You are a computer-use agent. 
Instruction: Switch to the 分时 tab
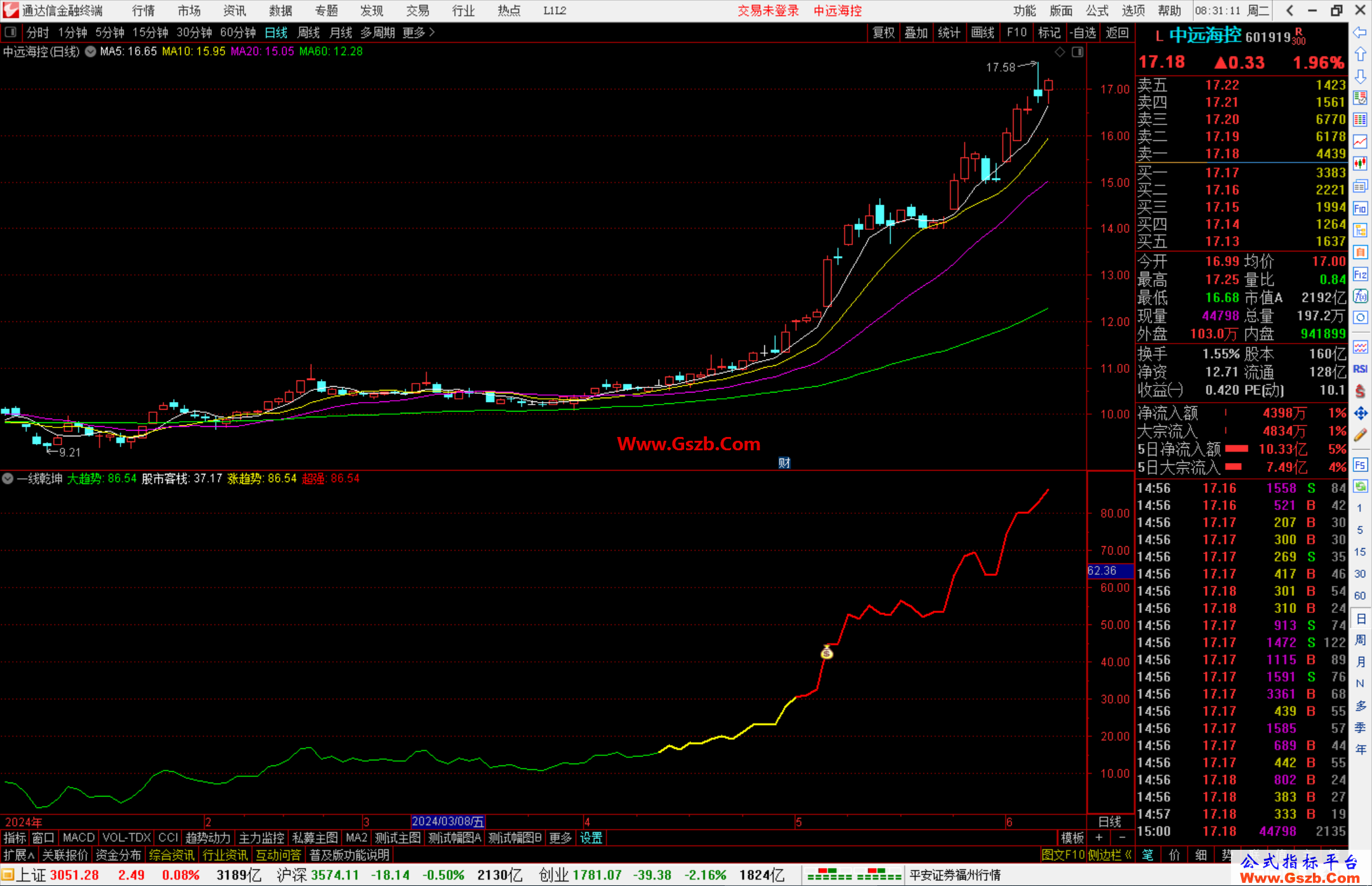37,32
